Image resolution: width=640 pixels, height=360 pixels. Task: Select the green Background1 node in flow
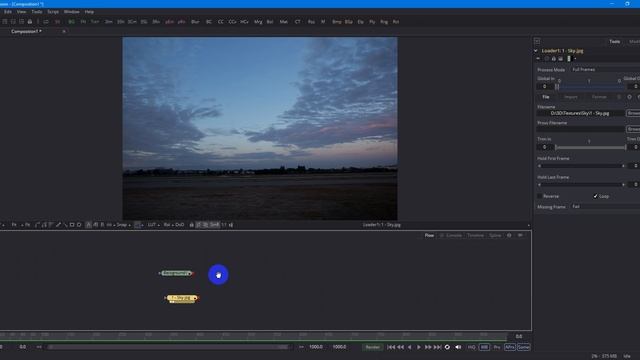pos(176,273)
